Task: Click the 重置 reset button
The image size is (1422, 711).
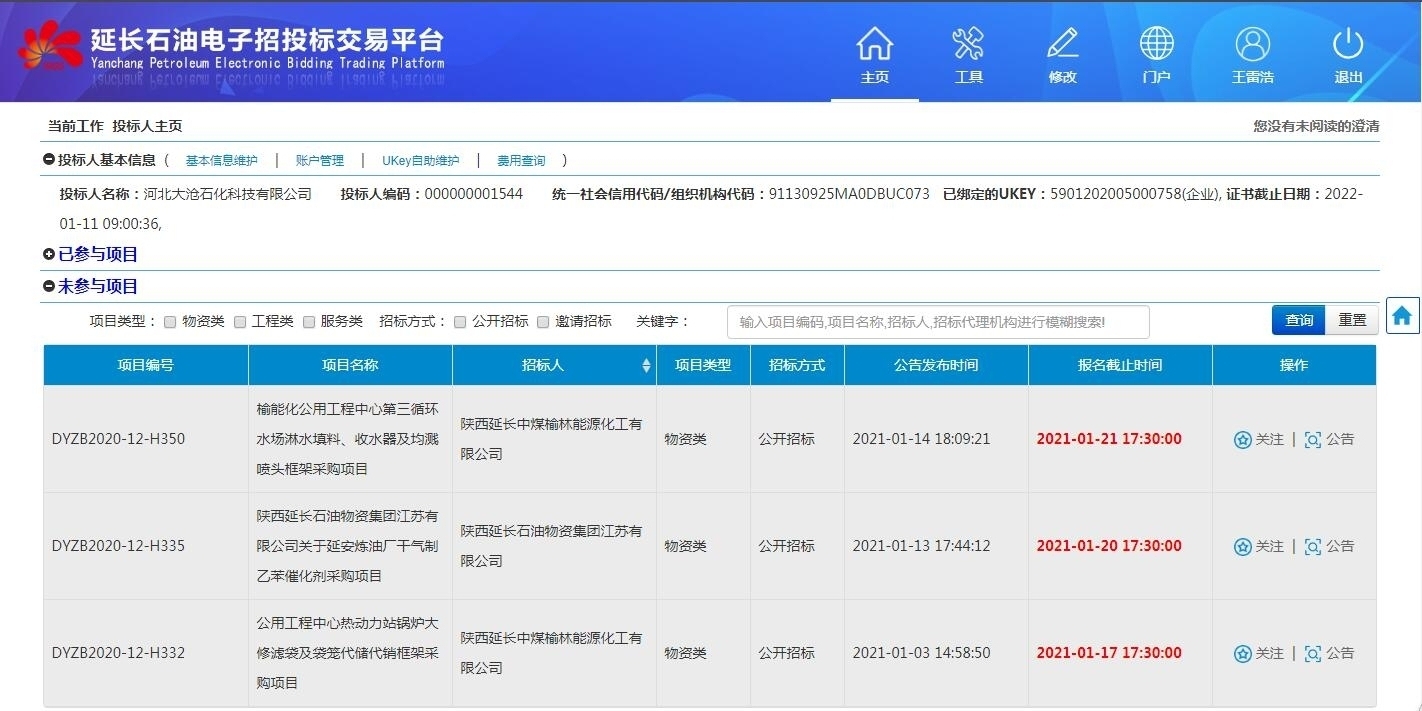Action: 1352,320
